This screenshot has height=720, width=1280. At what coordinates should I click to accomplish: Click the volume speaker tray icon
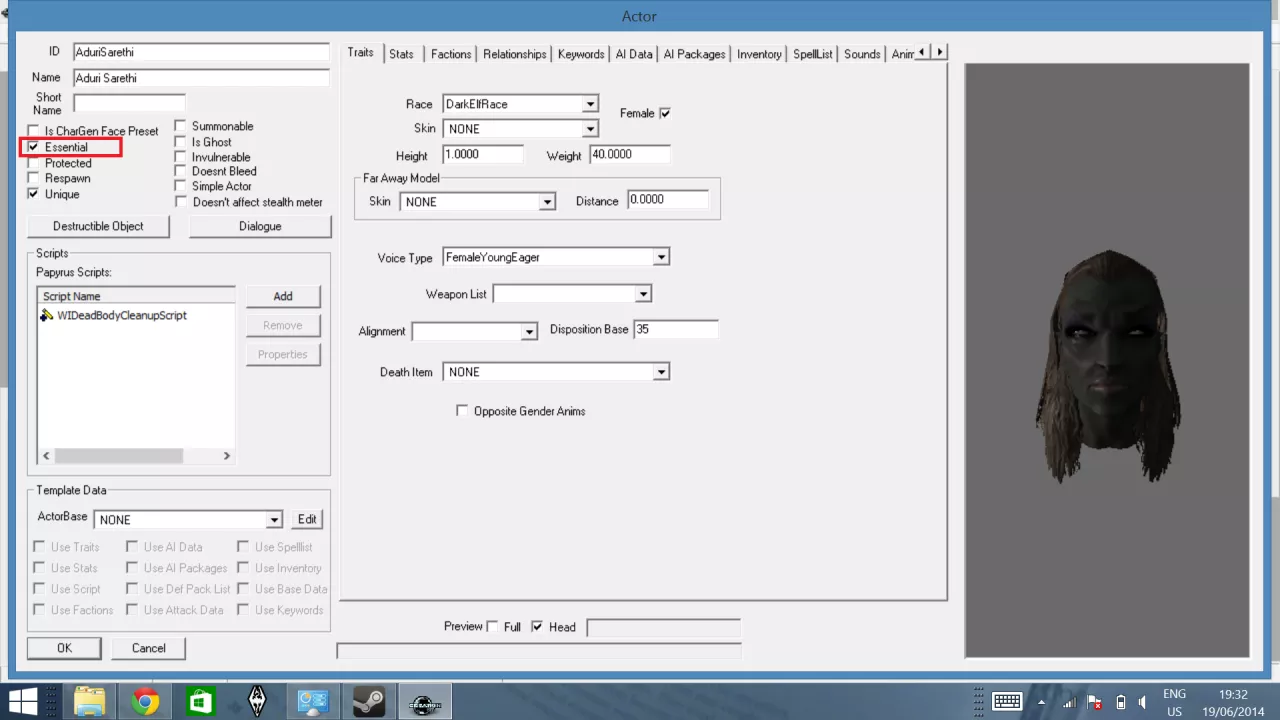click(1145, 702)
